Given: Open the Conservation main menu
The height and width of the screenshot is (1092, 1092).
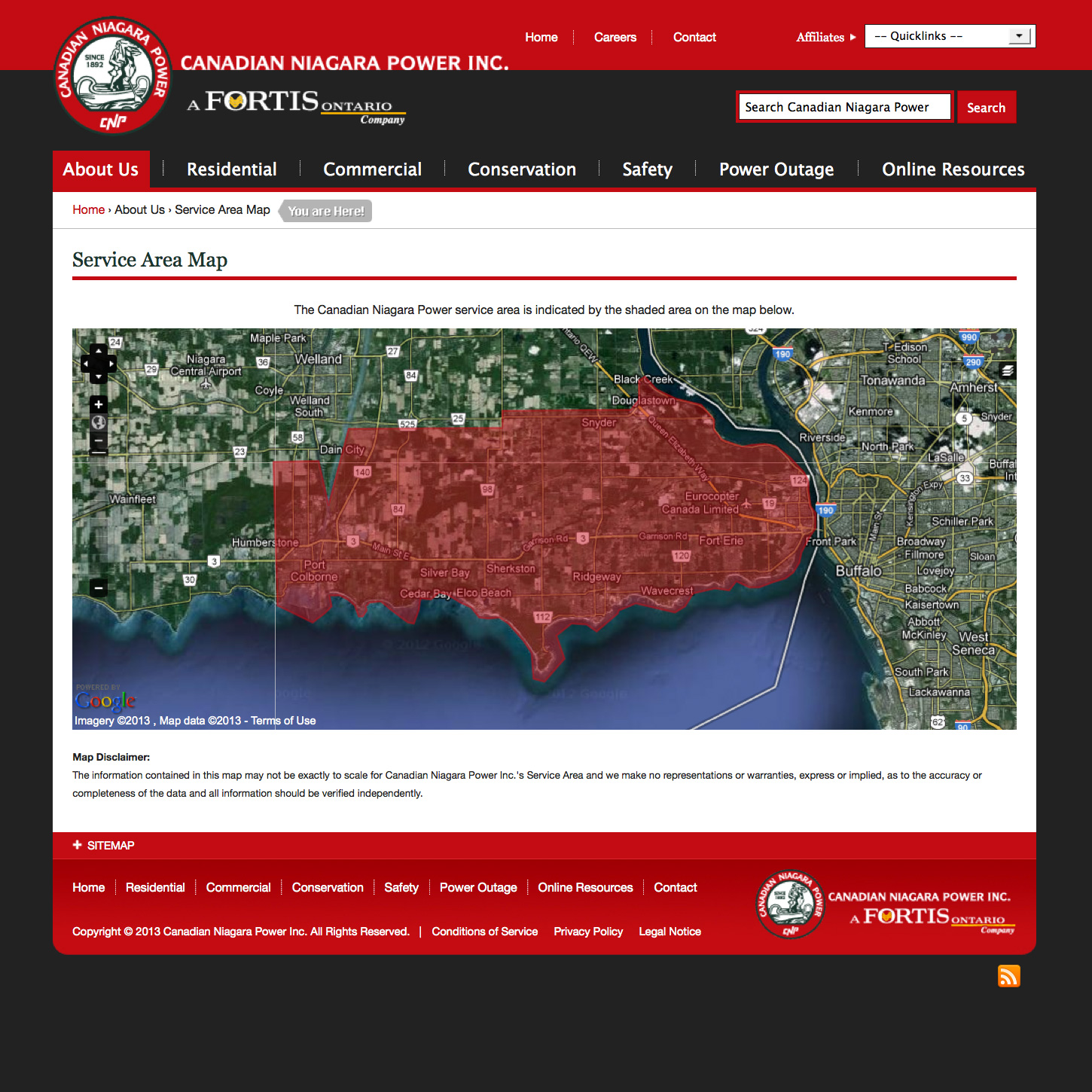Looking at the screenshot, I should click(522, 169).
